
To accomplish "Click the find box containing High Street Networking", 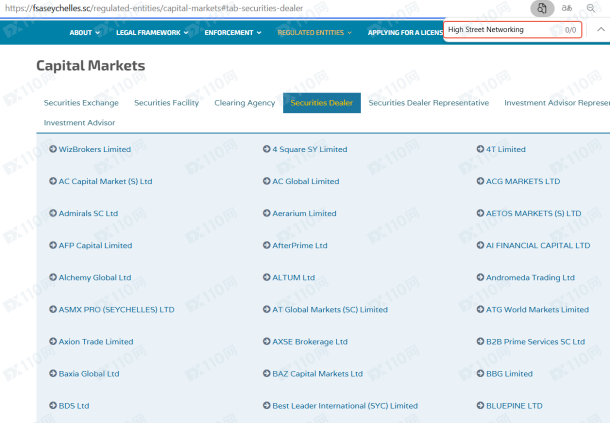I will click(x=500, y=30).
